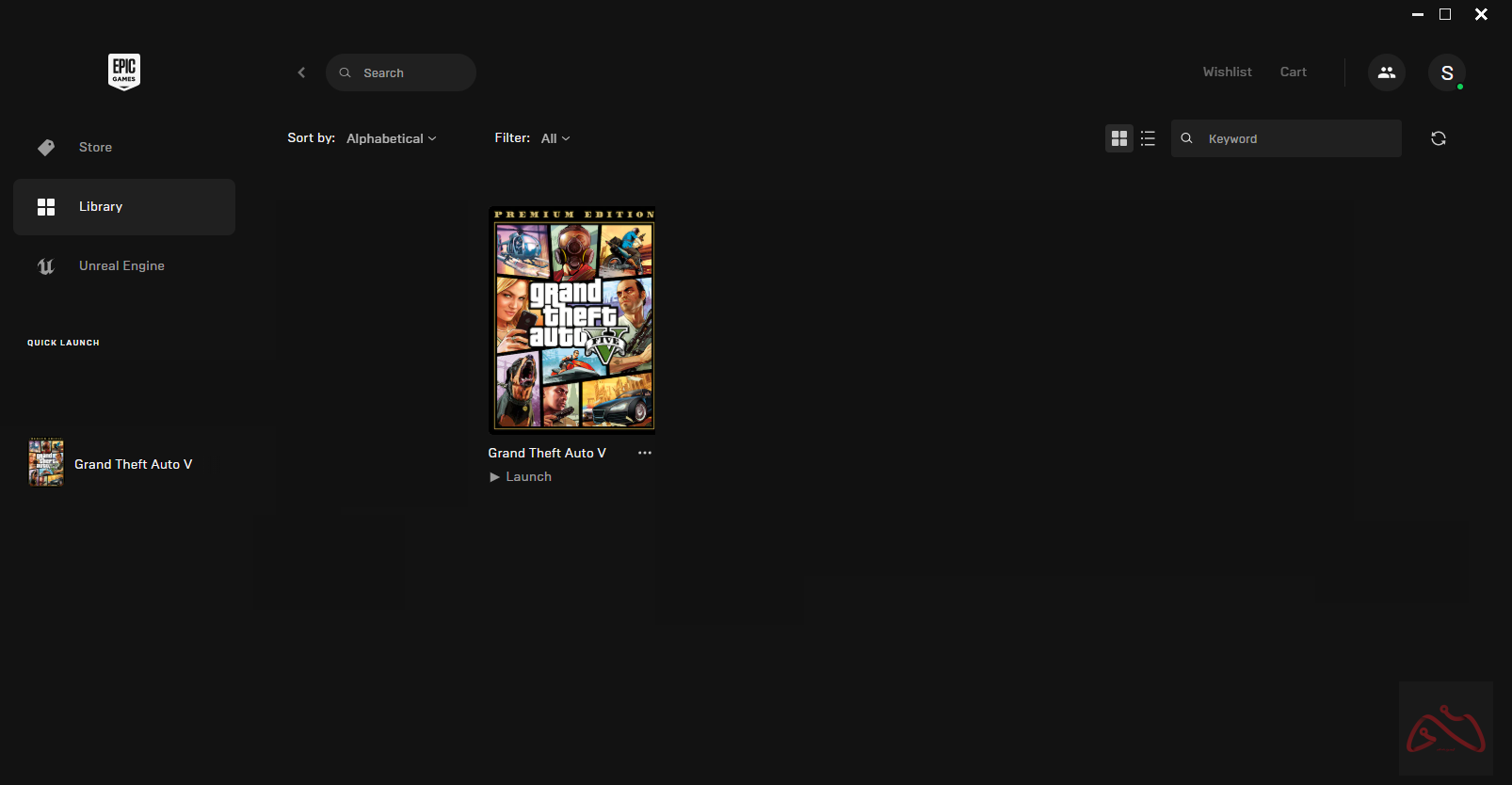Switch to list view layout
Viewport: 1512px width, 785px height.
(1148, 138)
